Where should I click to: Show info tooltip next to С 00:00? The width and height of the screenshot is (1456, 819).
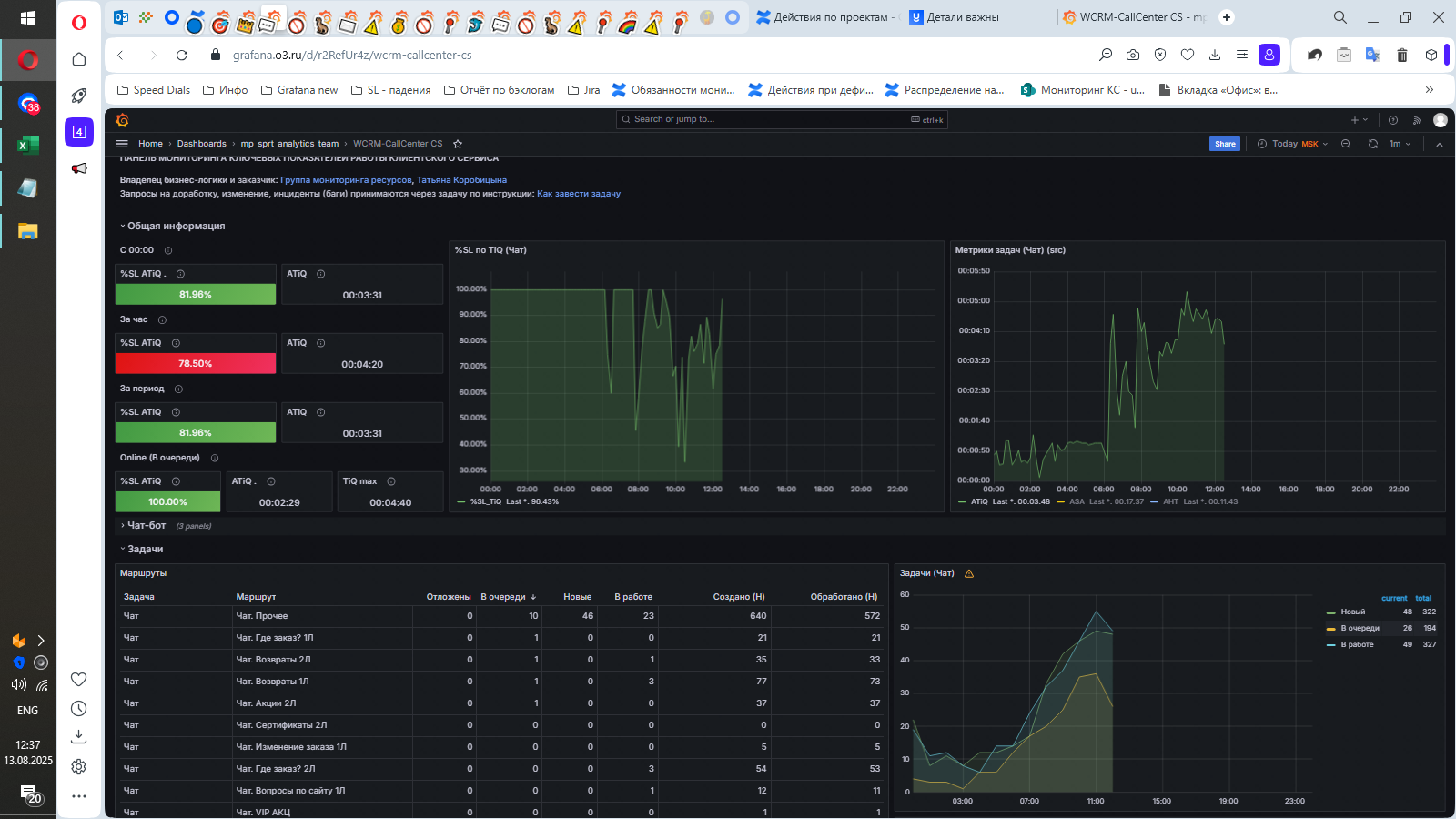click(168, 250)
